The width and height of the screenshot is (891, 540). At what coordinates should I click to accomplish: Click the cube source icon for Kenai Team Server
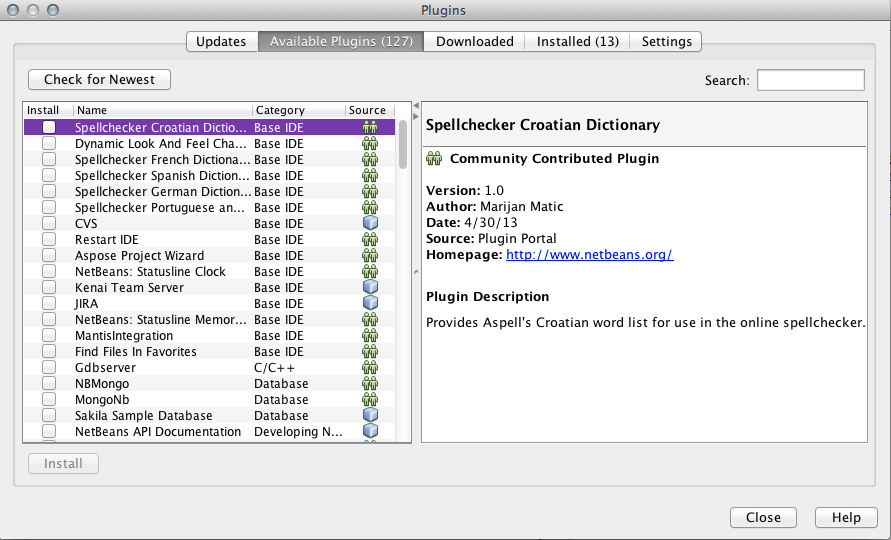point(370,288)
